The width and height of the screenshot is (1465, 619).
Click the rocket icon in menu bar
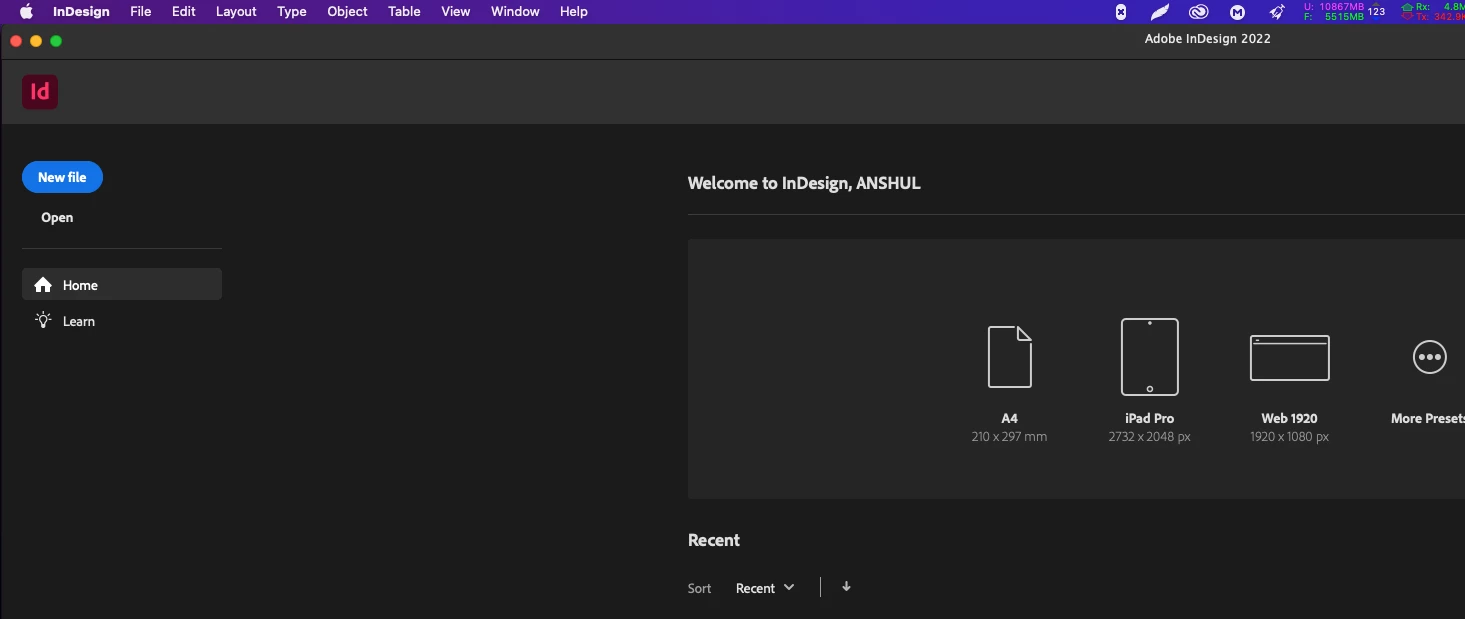1277,12
